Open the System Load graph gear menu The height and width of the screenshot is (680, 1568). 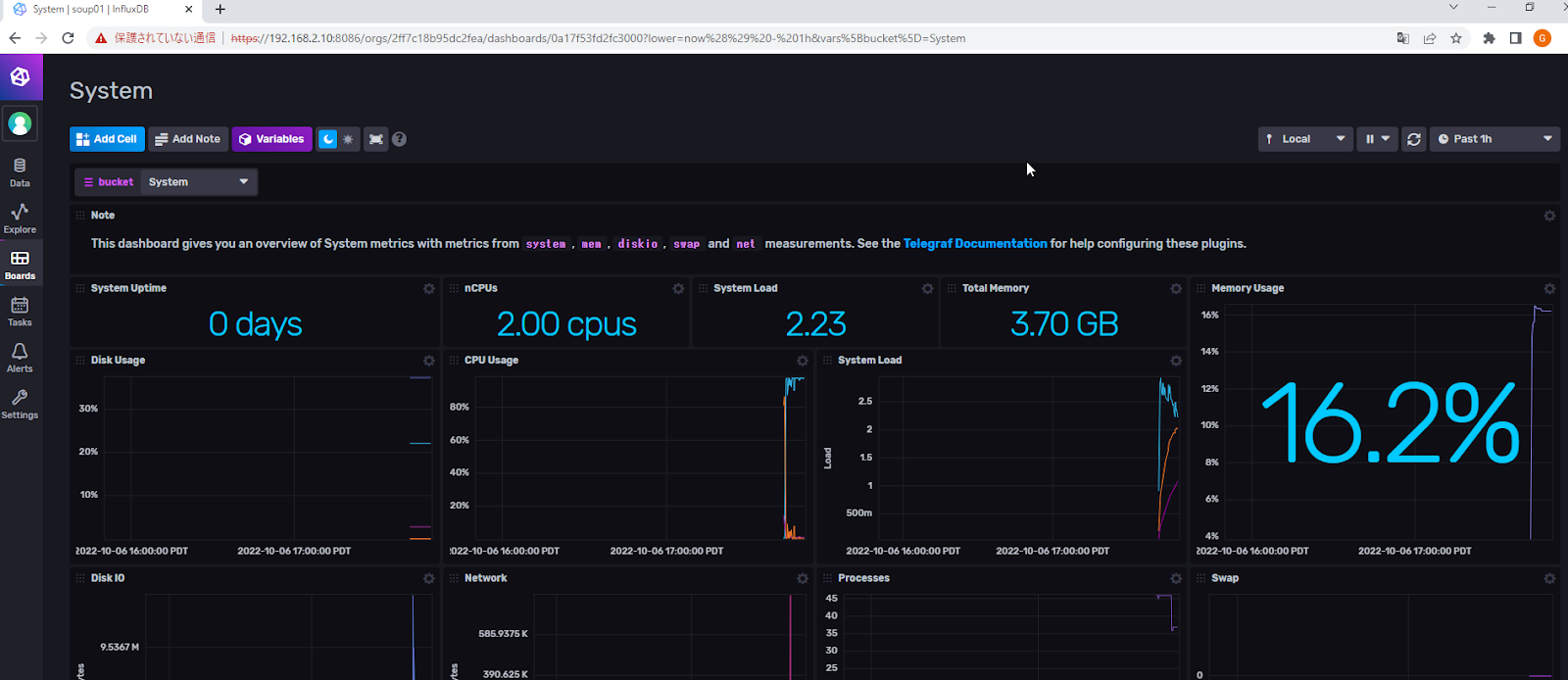1176,361
